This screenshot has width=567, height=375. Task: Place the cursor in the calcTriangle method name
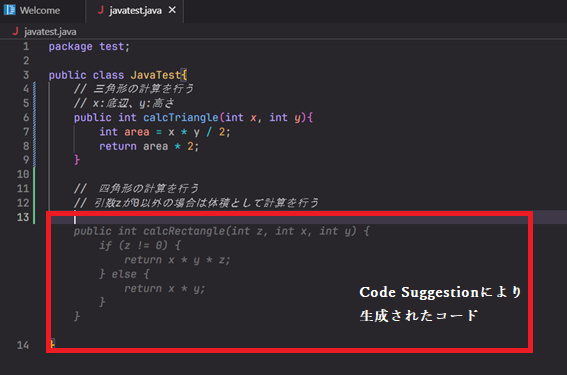[x=180, y=118]
